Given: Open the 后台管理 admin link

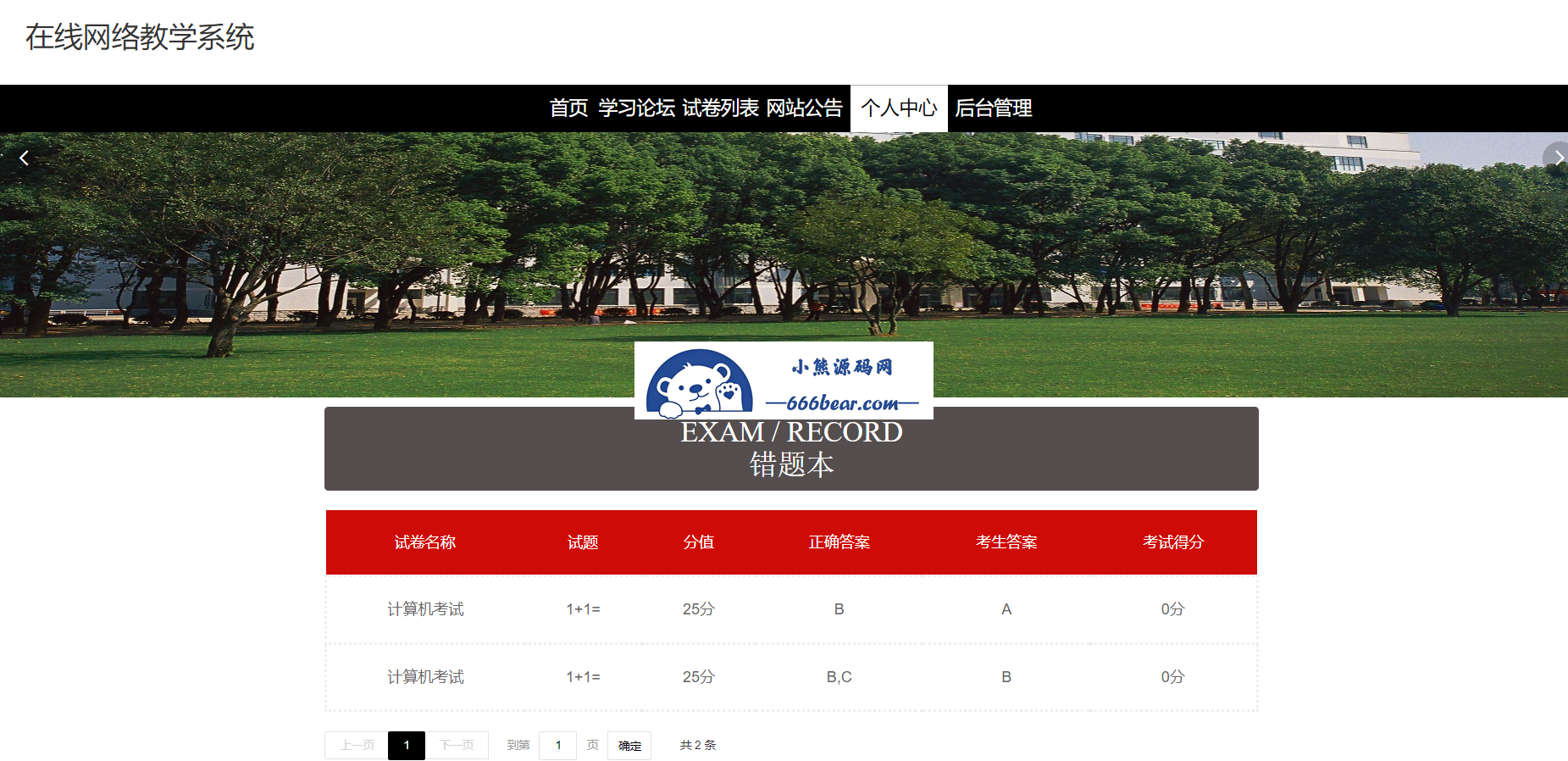Looking at the screenshot, I should click(994, 108).
